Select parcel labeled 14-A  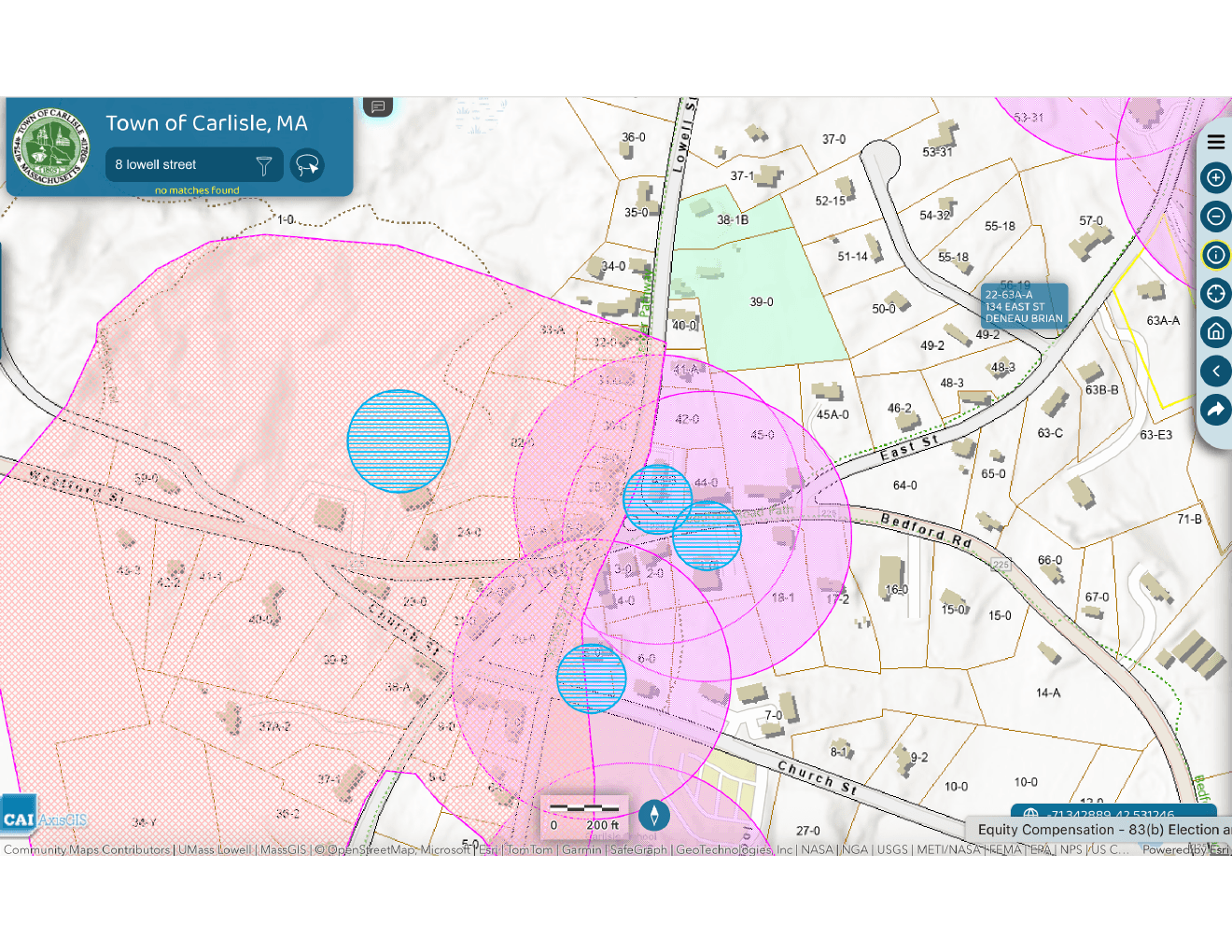pyautogui.click(x=1048, y=693)
